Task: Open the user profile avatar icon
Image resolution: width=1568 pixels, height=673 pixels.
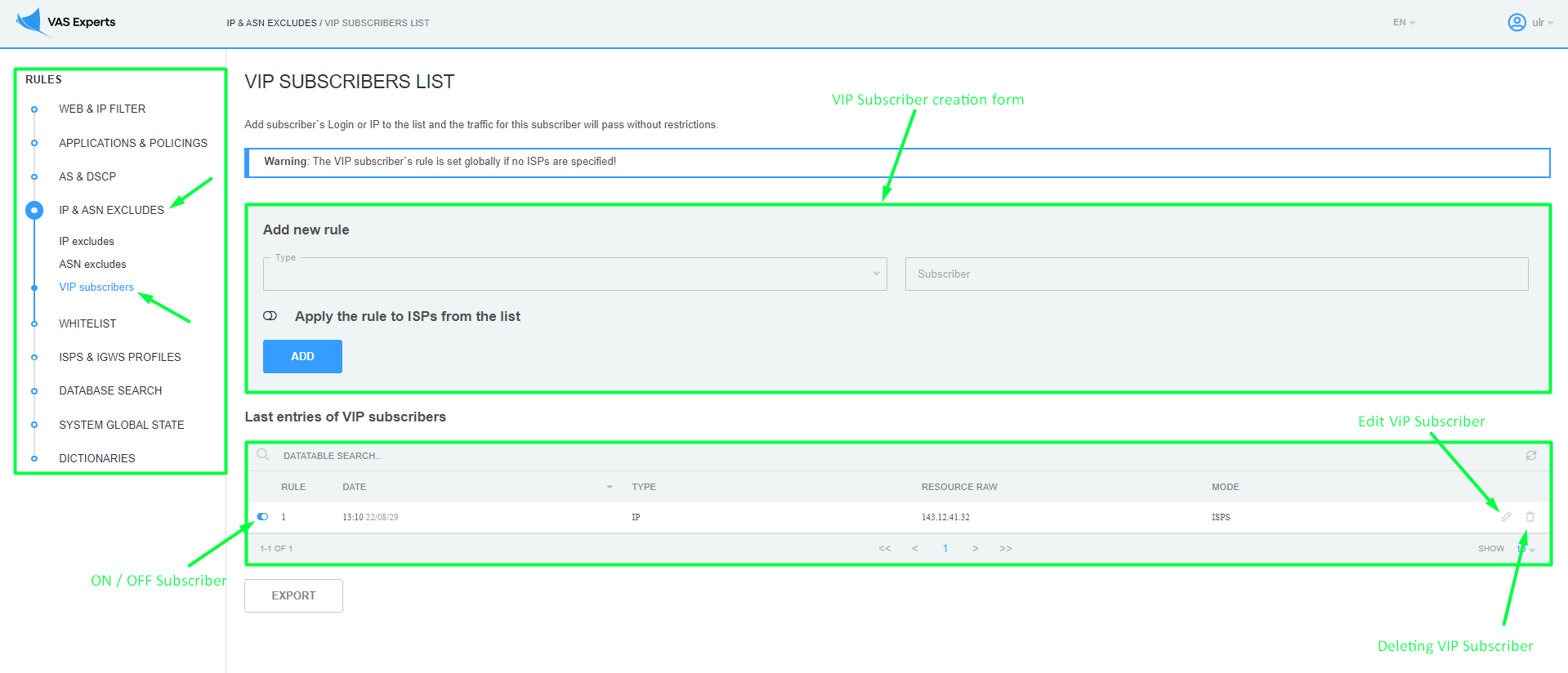Action: coord(1517,23)
